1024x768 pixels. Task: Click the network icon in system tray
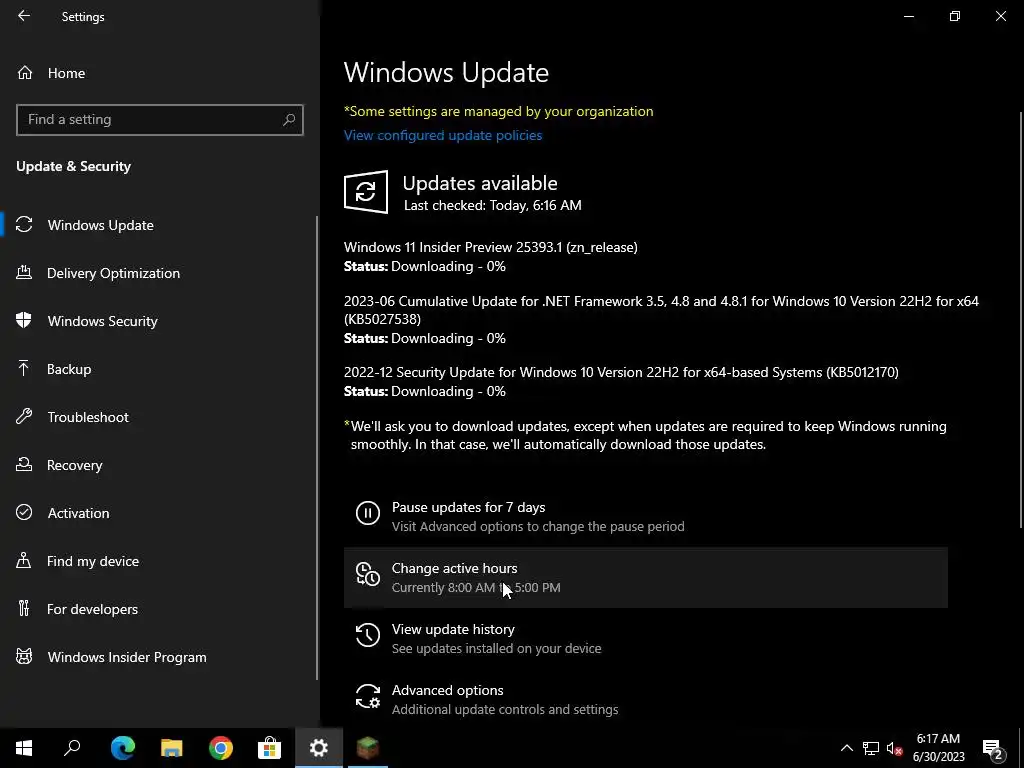click(x=871, y=748)
